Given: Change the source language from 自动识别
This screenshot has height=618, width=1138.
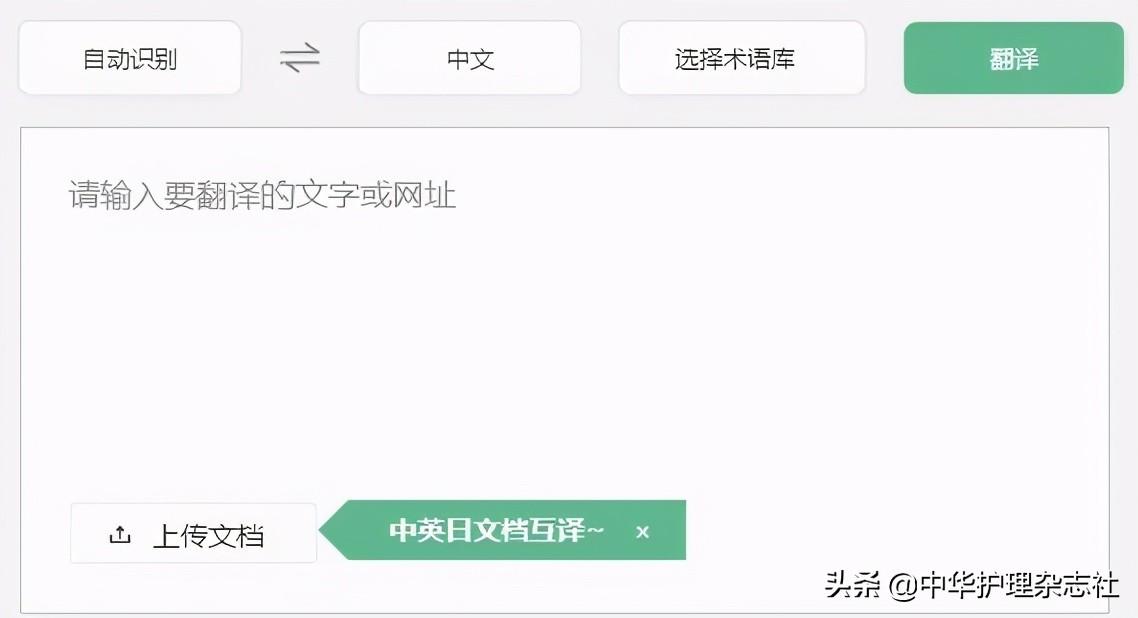Looking at the screenshot, I should coord(130,58).
